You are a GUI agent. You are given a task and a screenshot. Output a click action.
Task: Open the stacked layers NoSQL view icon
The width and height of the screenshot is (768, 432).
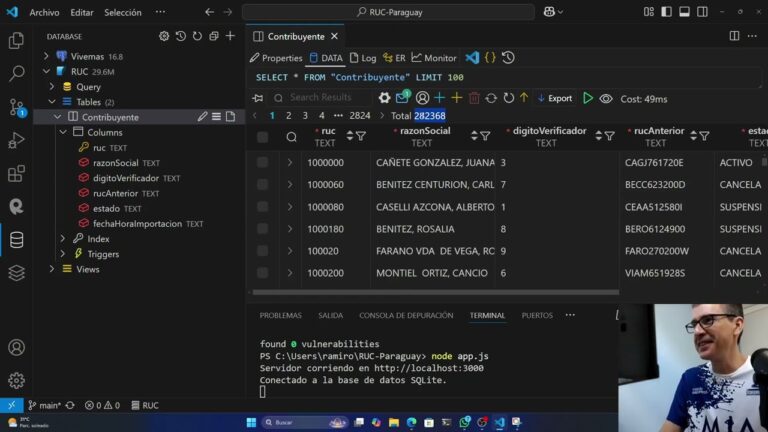(16, 273)
